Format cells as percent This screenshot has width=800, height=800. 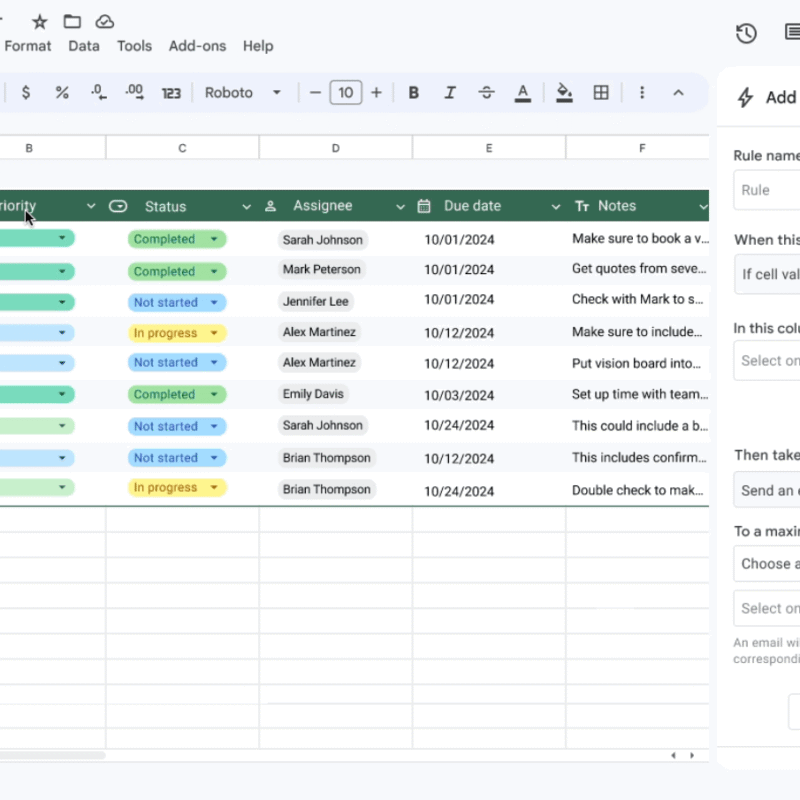[x=62, y=93]
